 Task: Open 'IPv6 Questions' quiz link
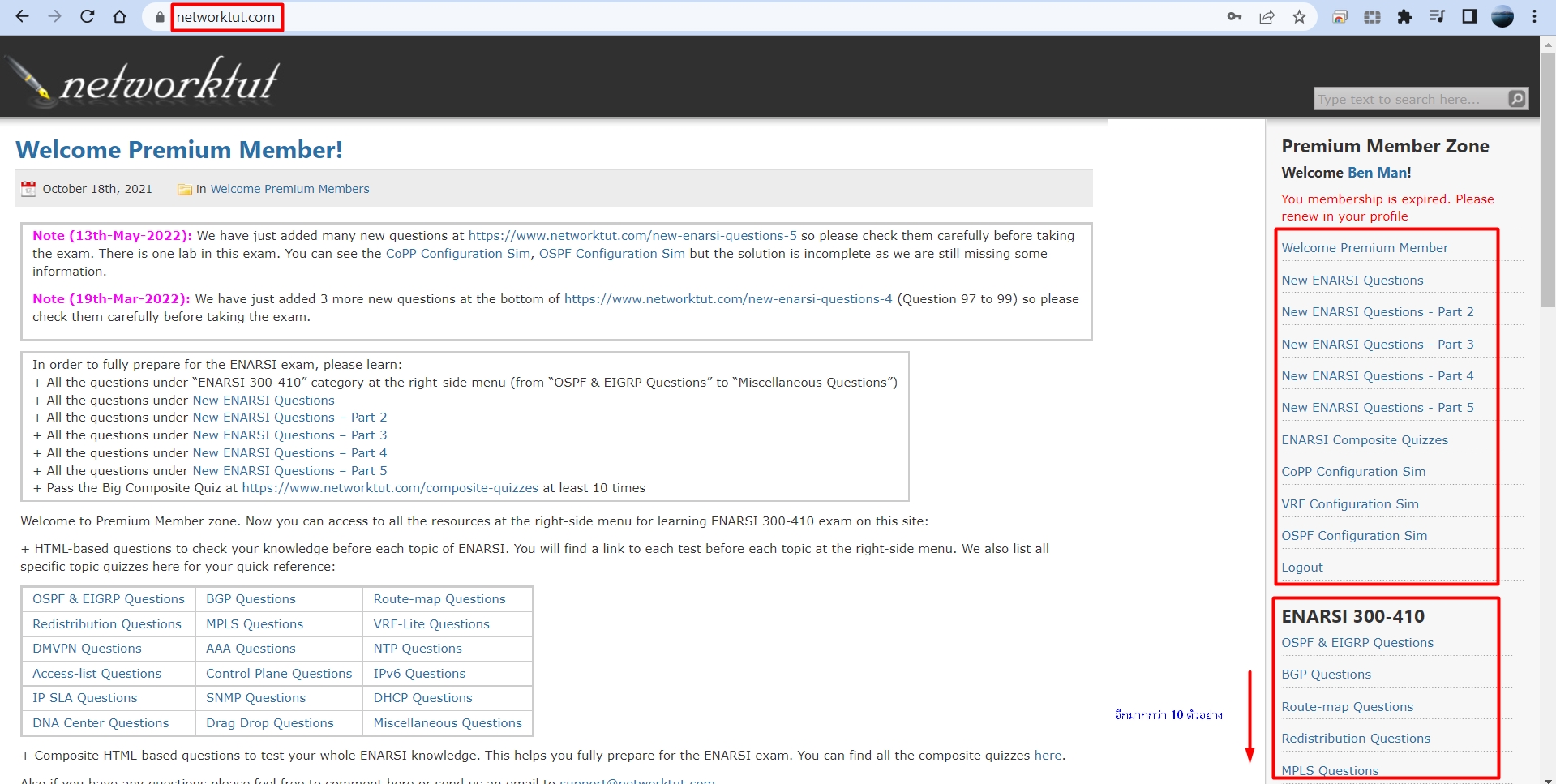(x=419, y=674)
